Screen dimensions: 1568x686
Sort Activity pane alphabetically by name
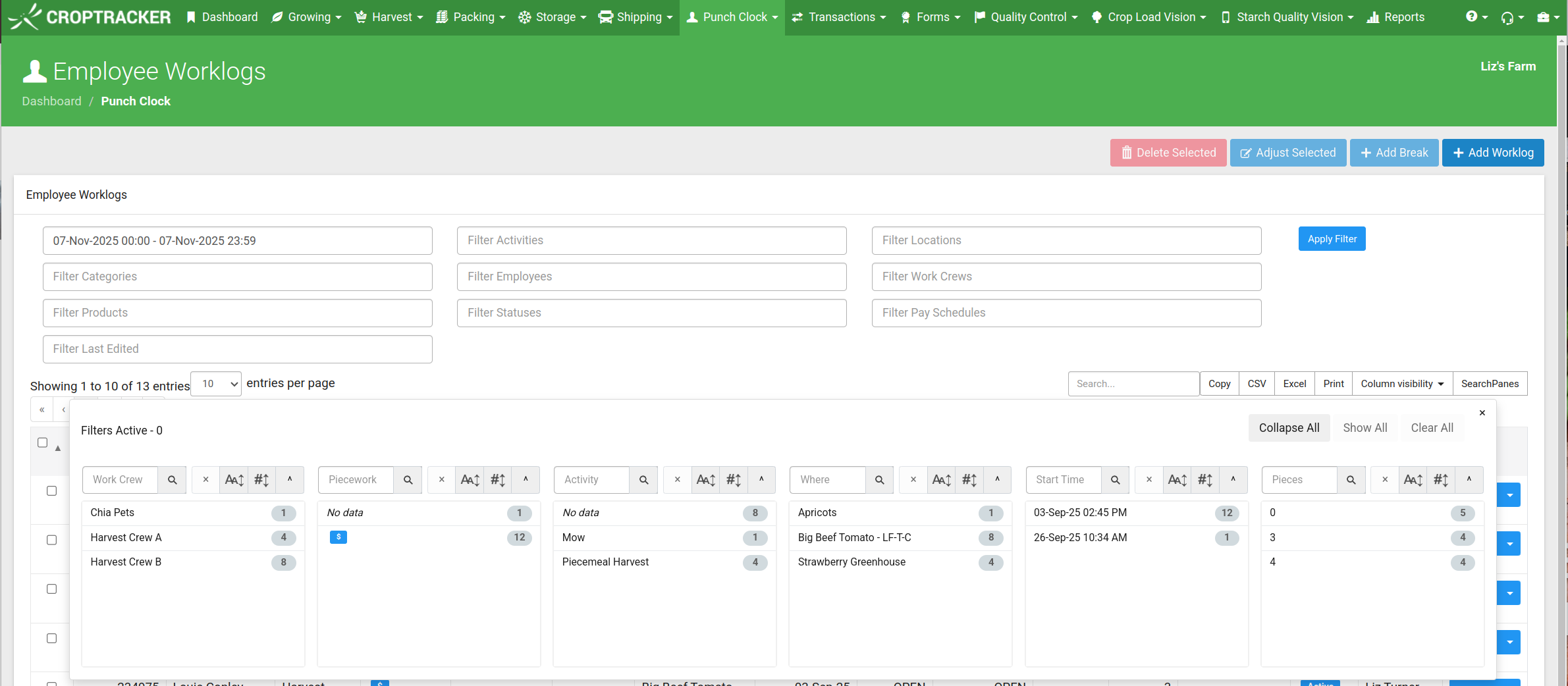[x=705, y=480]
